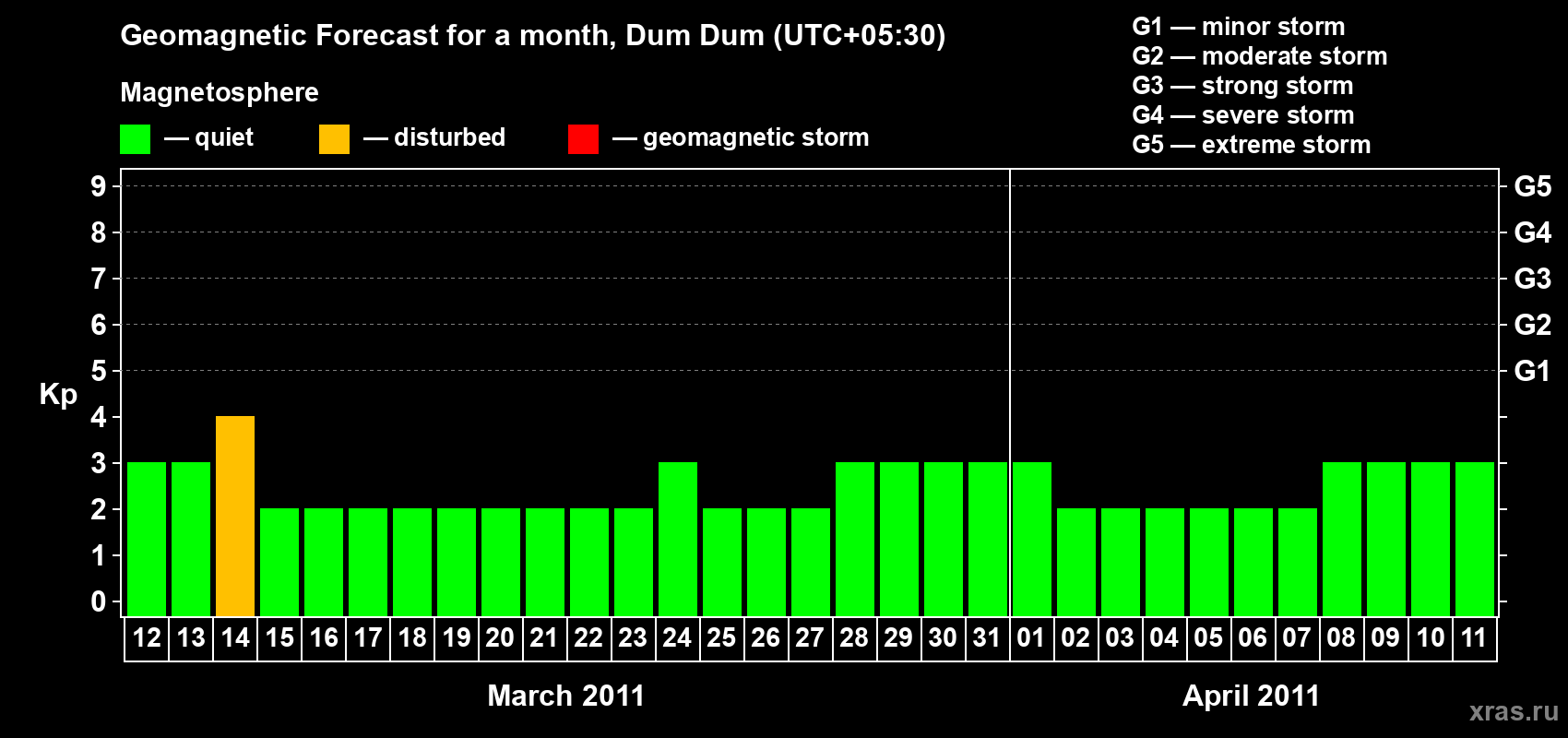1568x738 pixels.
Task: Click the green bar for March 18
Action: click(x=412, y=562)
